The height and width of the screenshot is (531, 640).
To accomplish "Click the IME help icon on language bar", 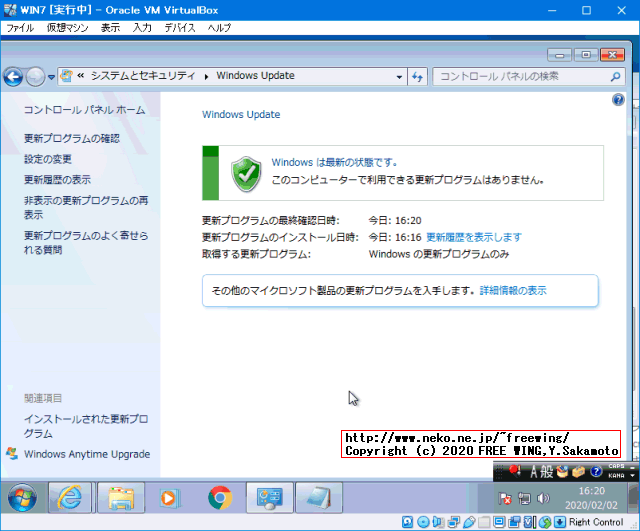I will coord(596,472).
